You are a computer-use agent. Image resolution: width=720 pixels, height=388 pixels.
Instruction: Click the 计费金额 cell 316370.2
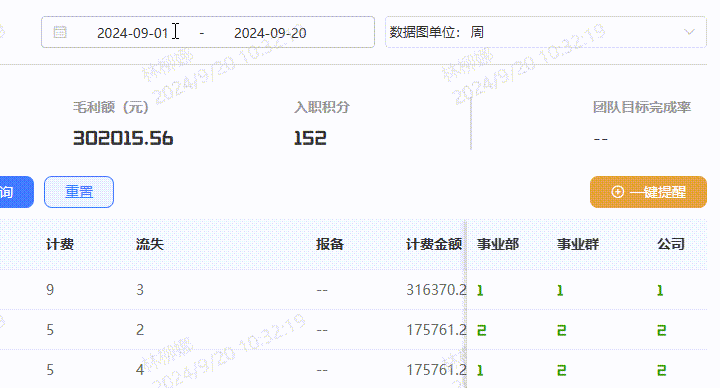pos(436,290)
